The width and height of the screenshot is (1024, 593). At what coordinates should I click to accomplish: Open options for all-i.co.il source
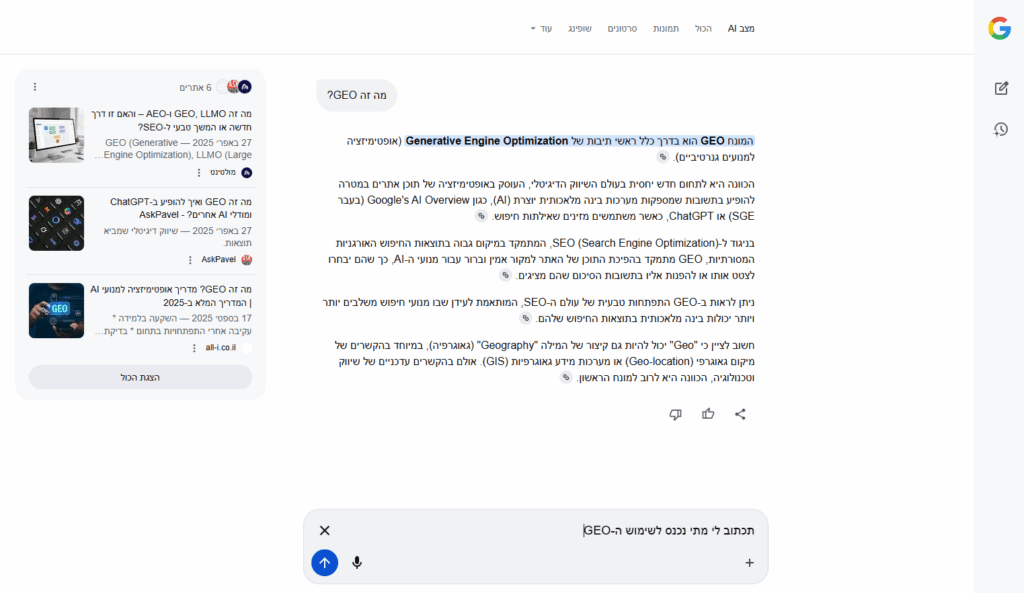(194, 348)
